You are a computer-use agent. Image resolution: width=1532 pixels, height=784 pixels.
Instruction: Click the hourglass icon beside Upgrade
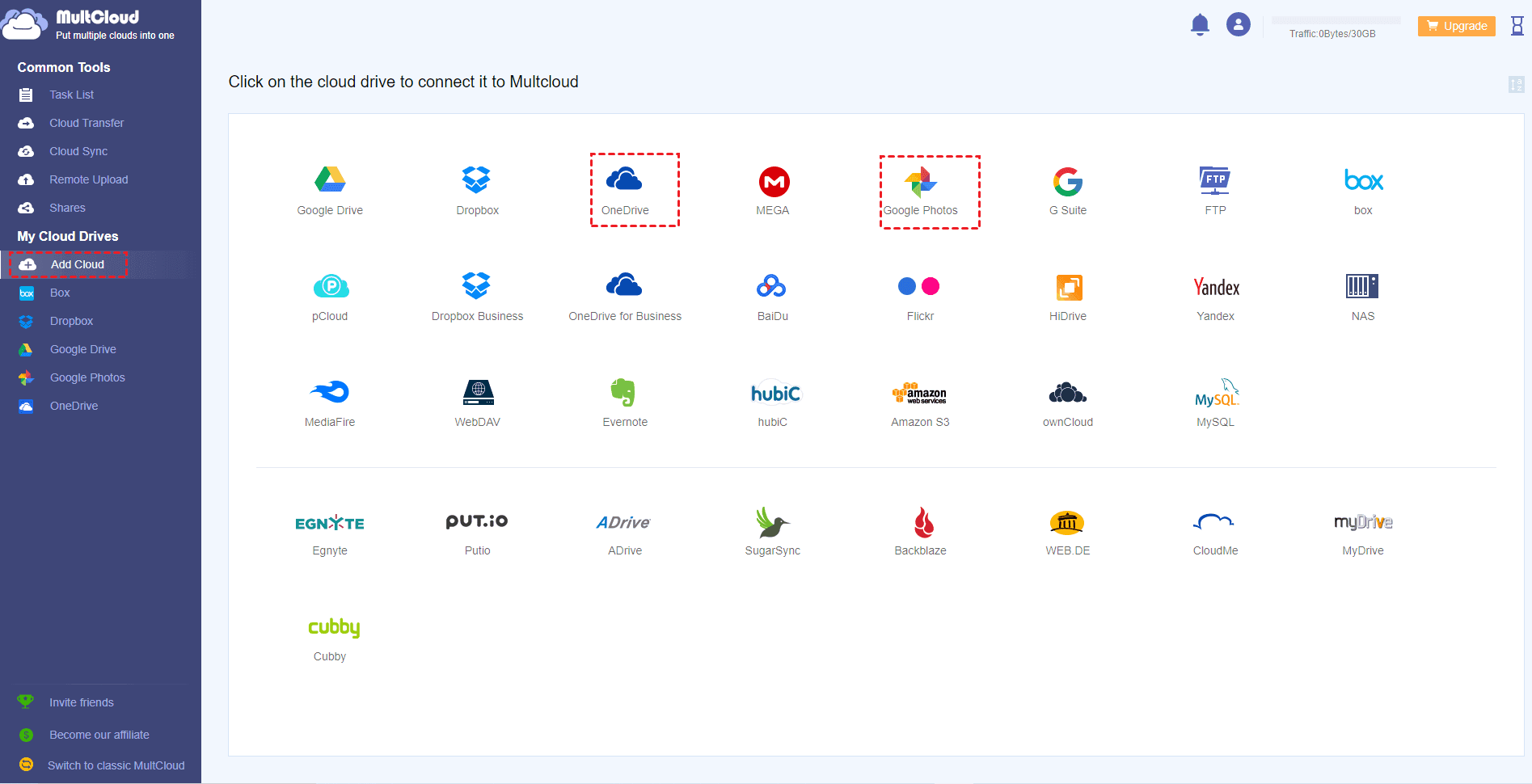(x=1517, y=26)
